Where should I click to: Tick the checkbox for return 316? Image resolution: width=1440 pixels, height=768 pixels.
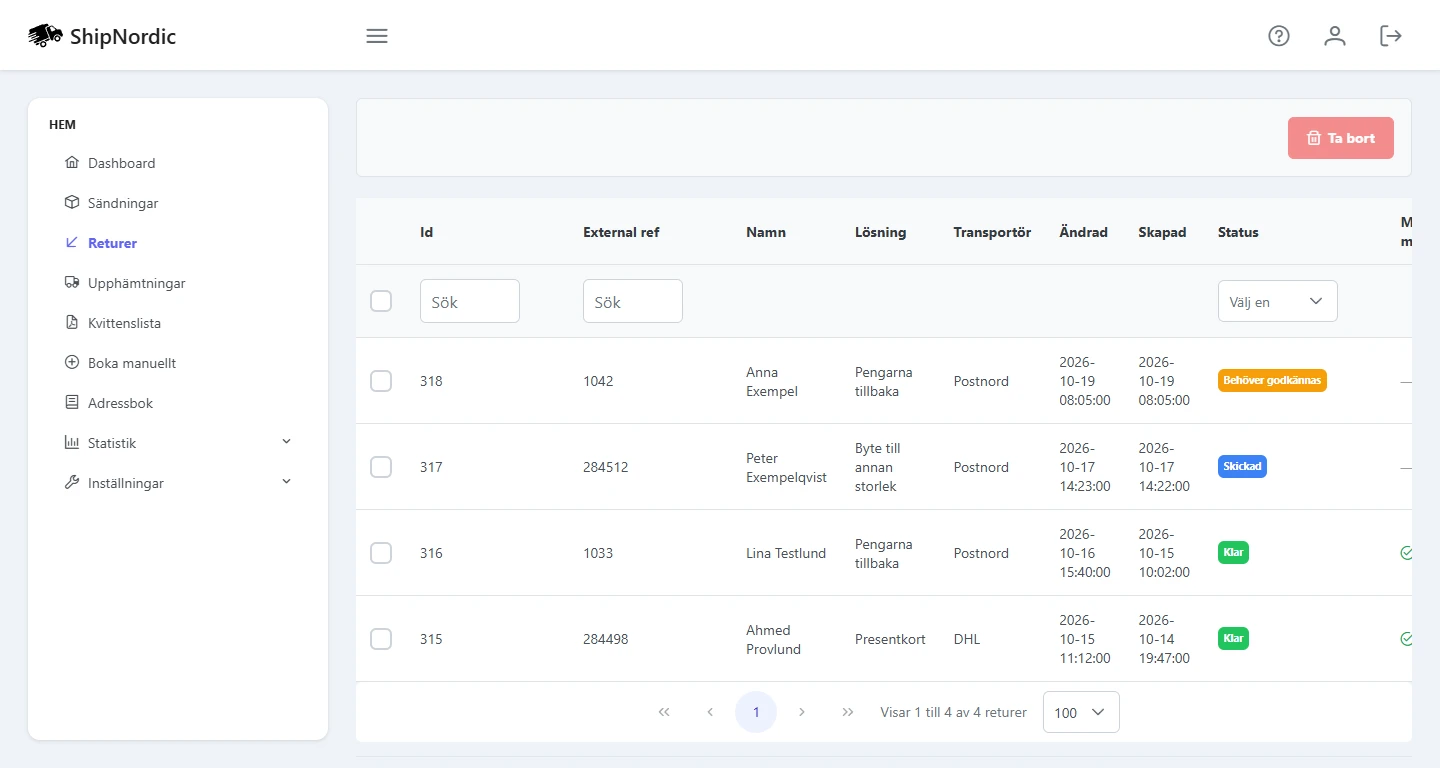click(381, 553)
